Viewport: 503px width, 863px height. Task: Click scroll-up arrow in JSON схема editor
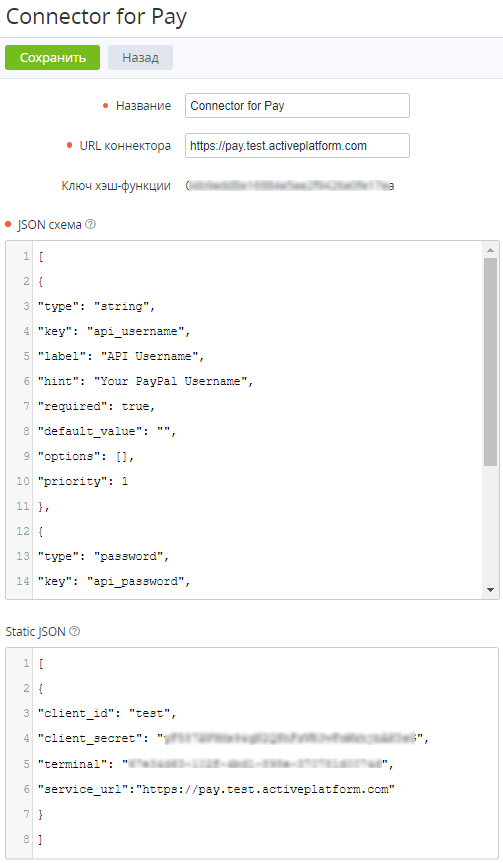[x=490, y=250]
